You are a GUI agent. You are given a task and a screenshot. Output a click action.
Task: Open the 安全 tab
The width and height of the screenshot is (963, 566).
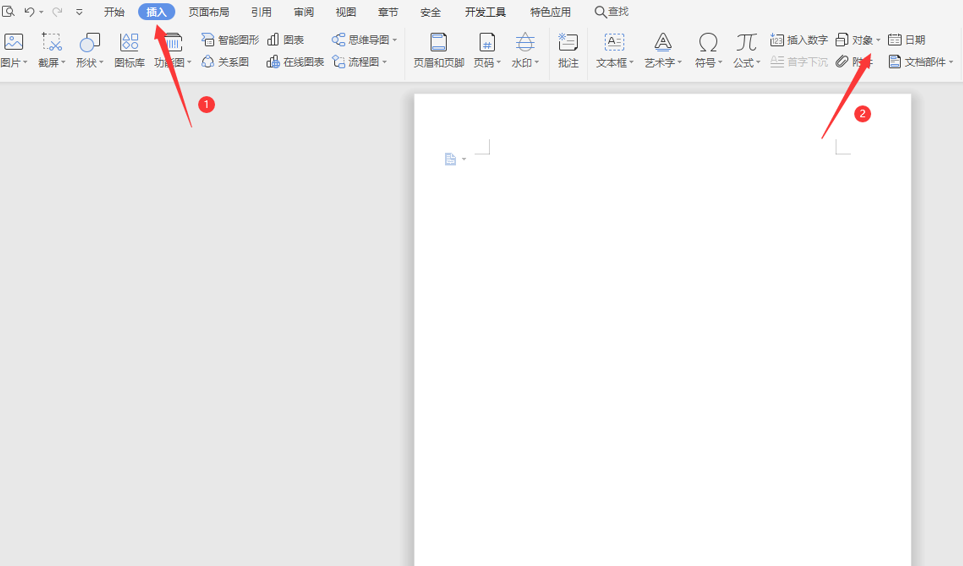(x=431, y=12)
